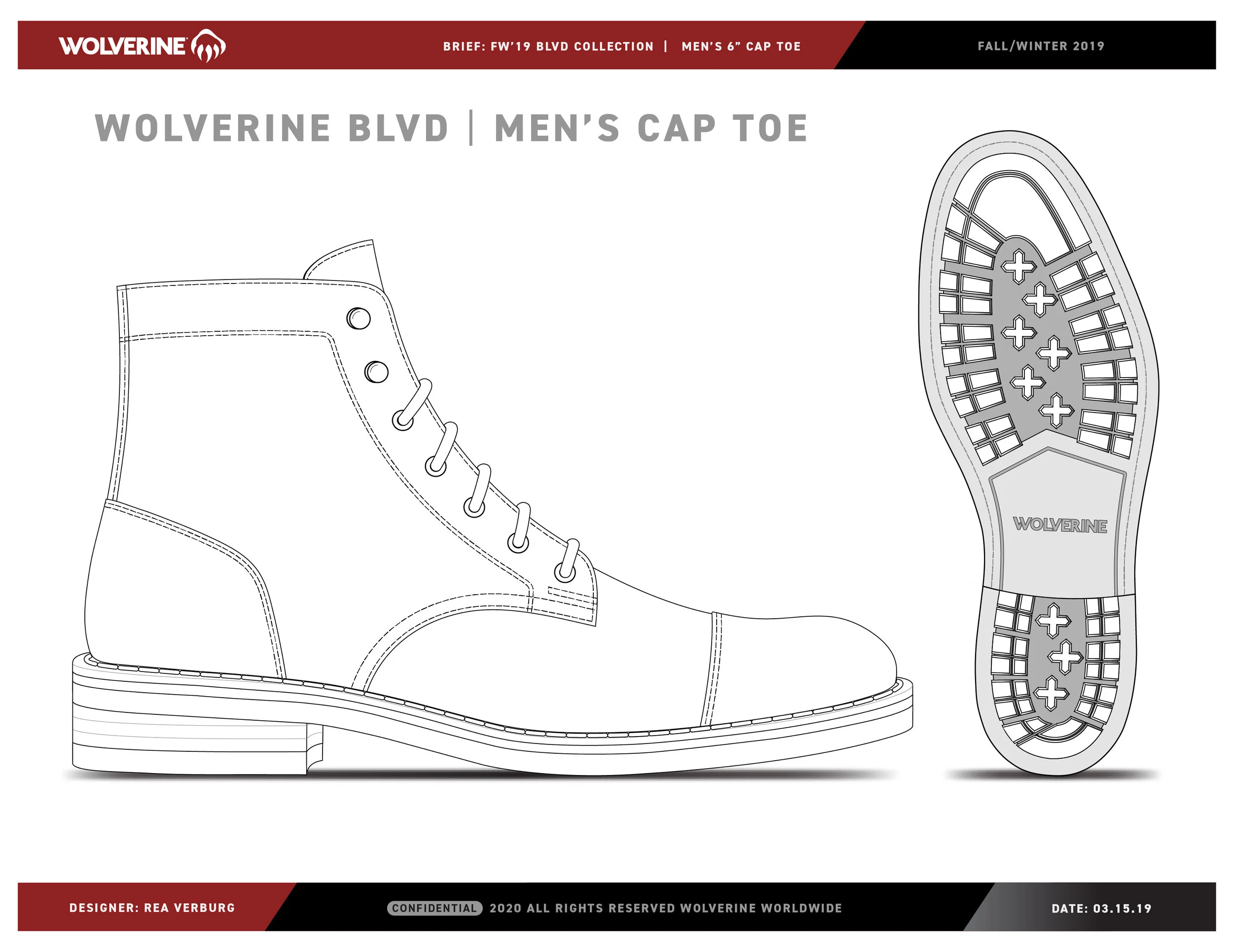Click the WOLVERINE wordmark on the outsole
The image size is (1233, 952).
(1060, 525)
